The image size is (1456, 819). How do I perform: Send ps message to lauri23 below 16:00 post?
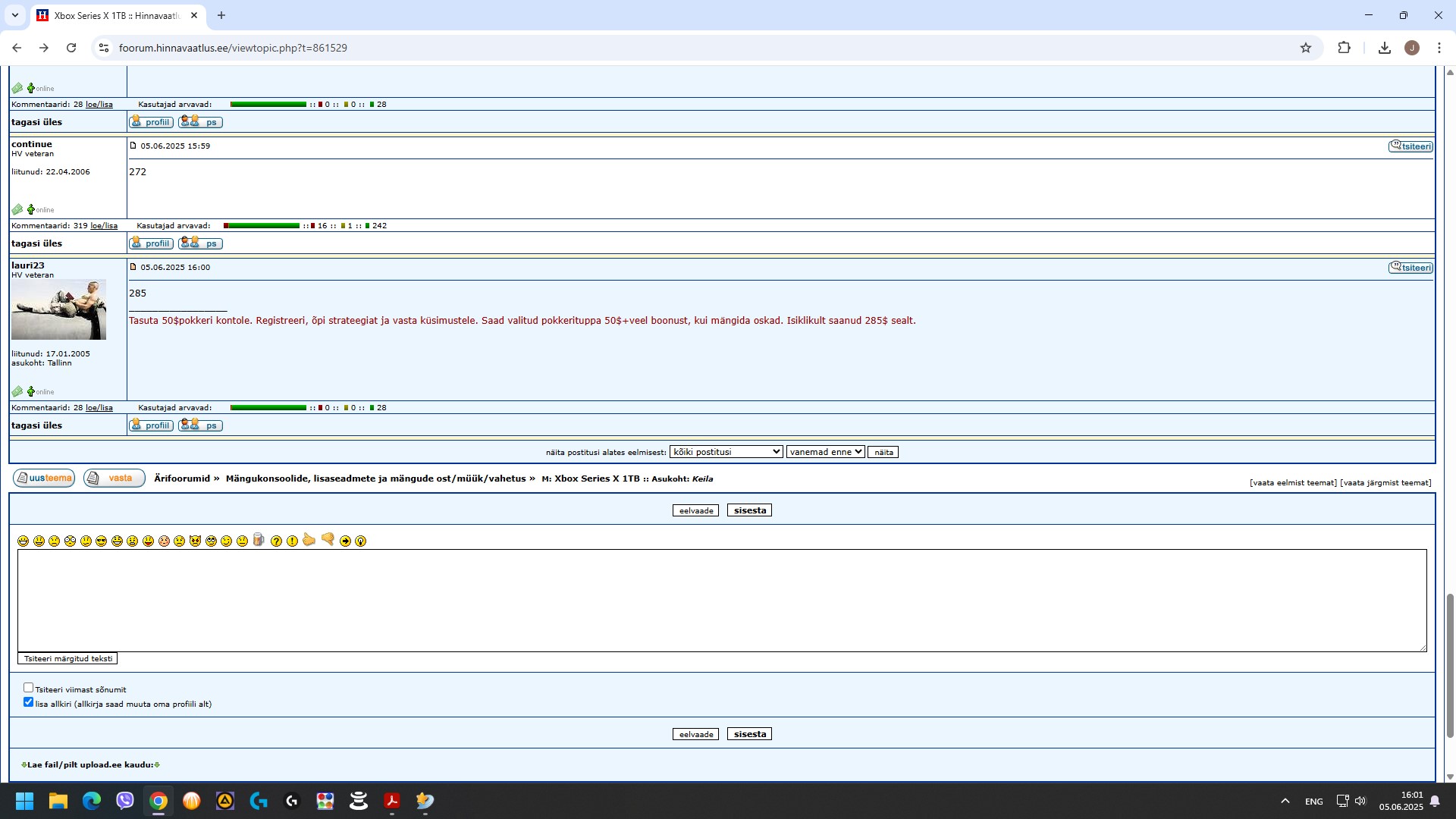pyautogui.click(x=200, y=425)
